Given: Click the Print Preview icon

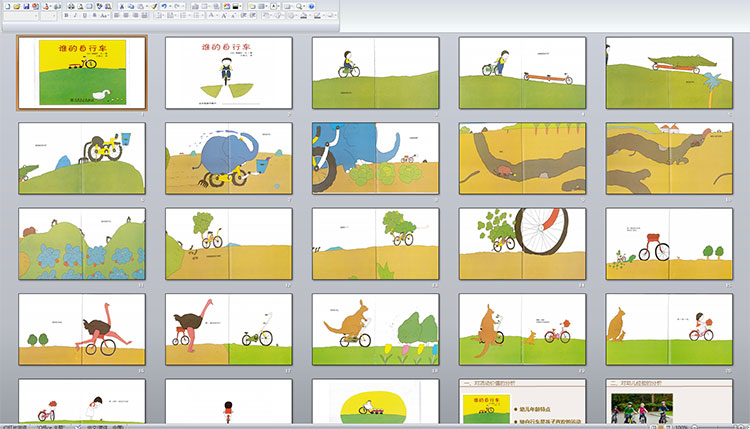Looking at the screenshot, I should pos(80,6).
